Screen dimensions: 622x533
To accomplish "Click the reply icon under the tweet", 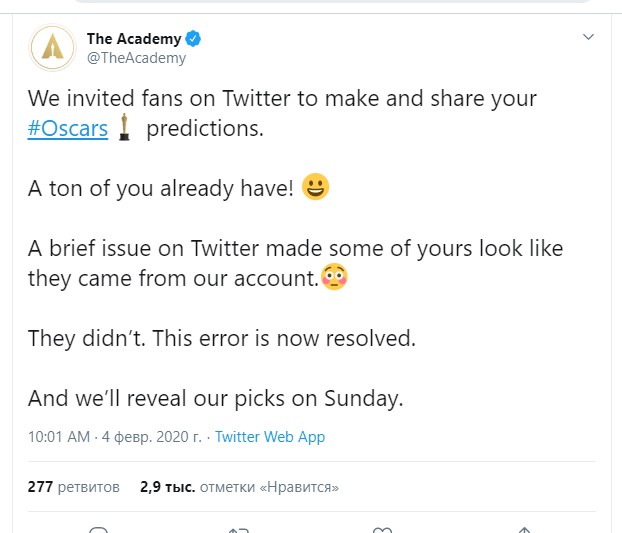I will (98, 530).
